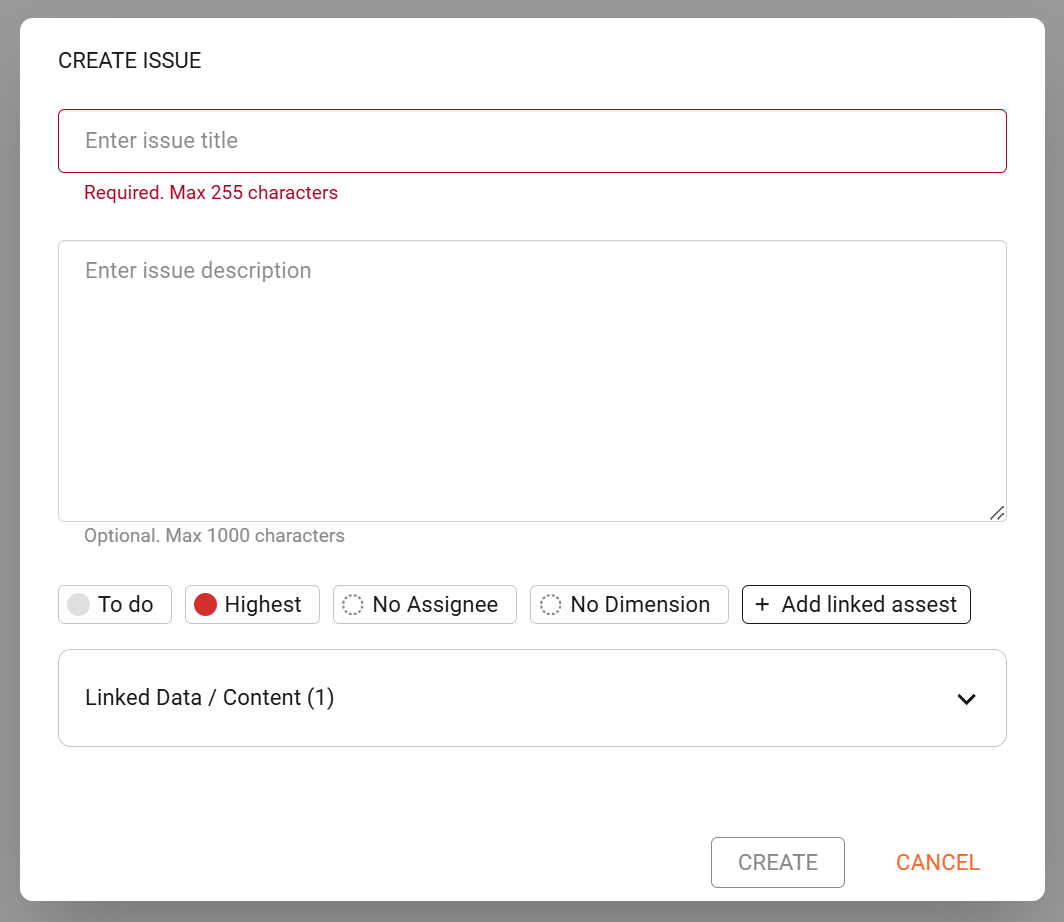Click the gray status circle icon
Screen dimensions: 1064x922
coord(79,605)
